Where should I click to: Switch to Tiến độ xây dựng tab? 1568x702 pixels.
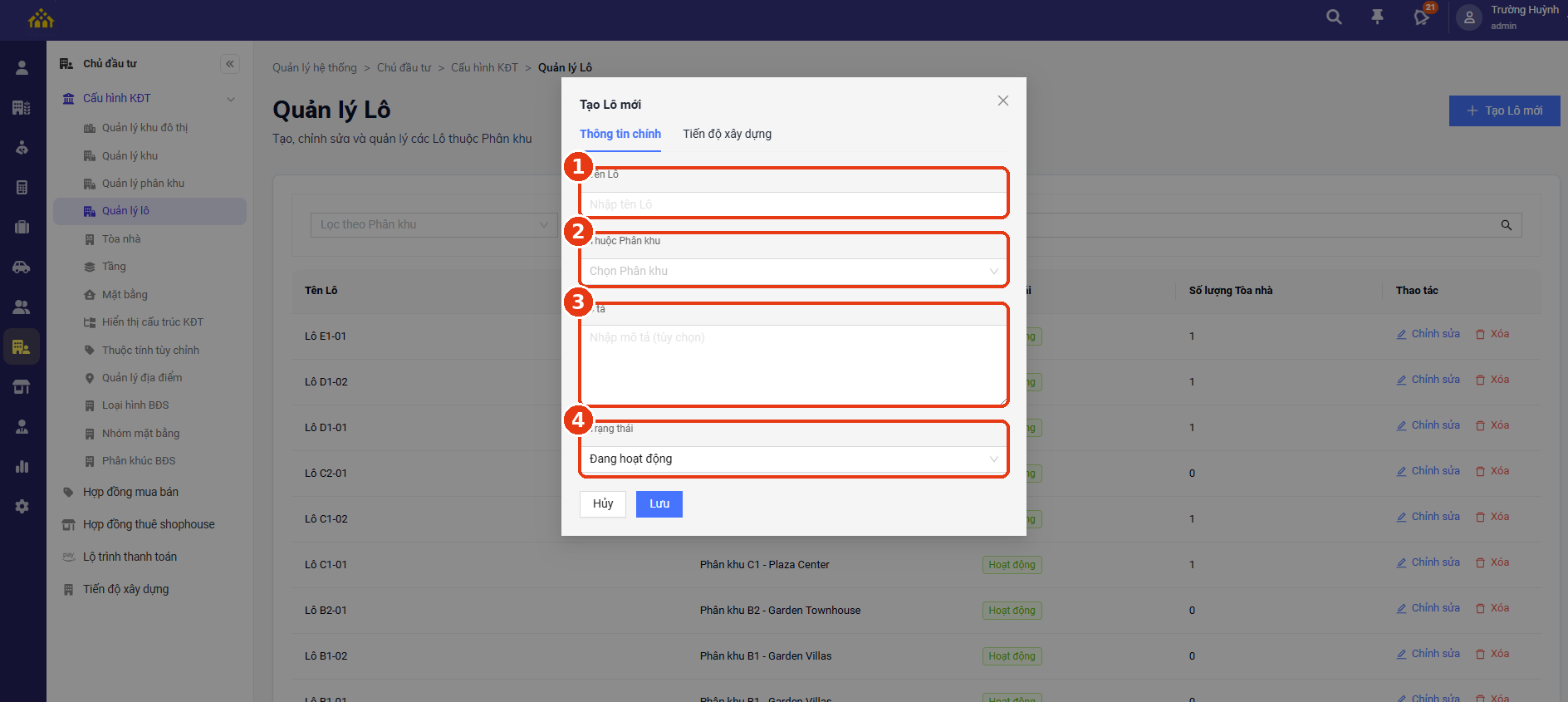point(727,134)
